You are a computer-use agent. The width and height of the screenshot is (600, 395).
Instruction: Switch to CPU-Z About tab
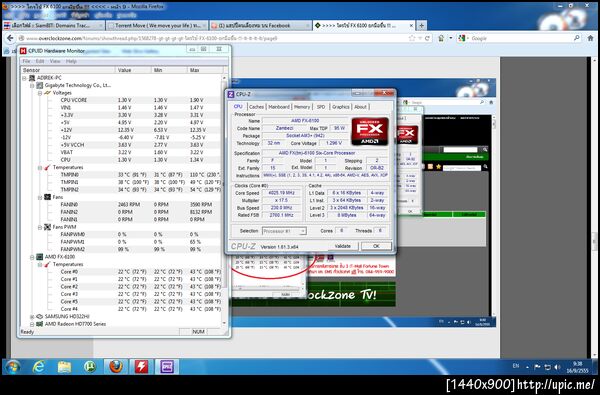click(360, 107)
